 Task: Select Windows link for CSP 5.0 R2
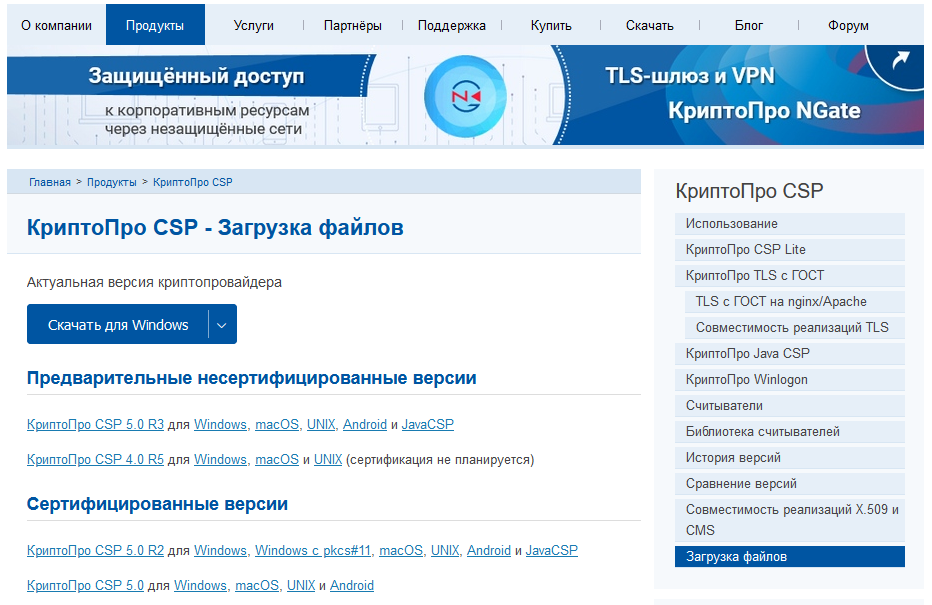[x=220, y=550]
